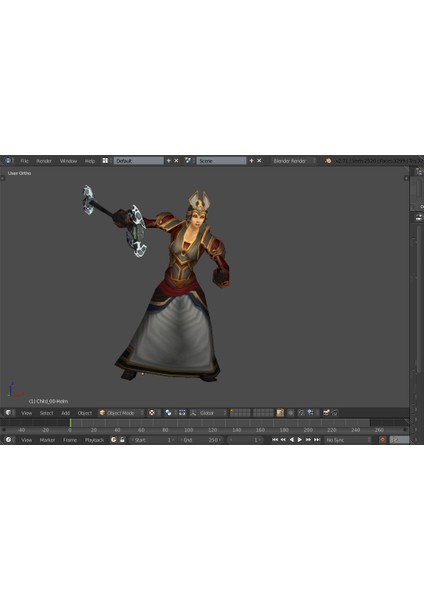The width and height of the screenshot is (424, 600).
Task: Click the viewport region expand plus
Action: [406, 178]
